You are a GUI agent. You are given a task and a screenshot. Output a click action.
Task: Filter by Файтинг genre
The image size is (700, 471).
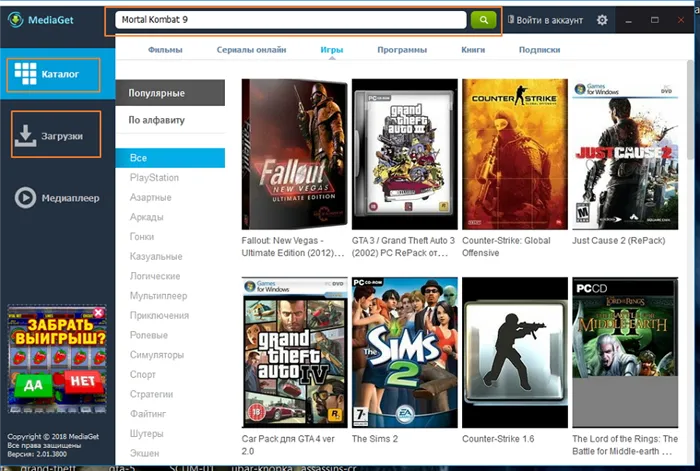[x=148, y=413]
